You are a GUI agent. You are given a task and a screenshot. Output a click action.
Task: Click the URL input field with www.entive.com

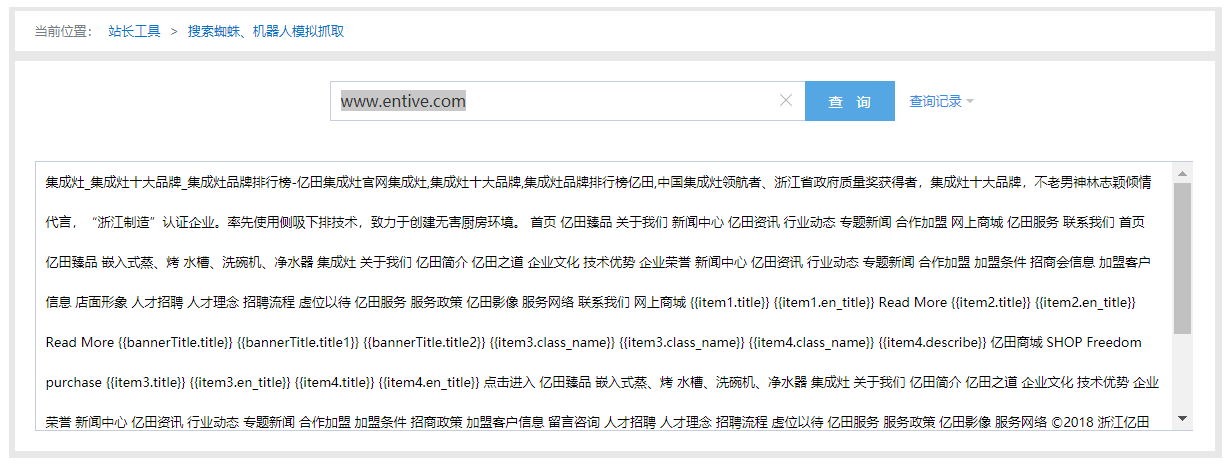coord(567,101)
